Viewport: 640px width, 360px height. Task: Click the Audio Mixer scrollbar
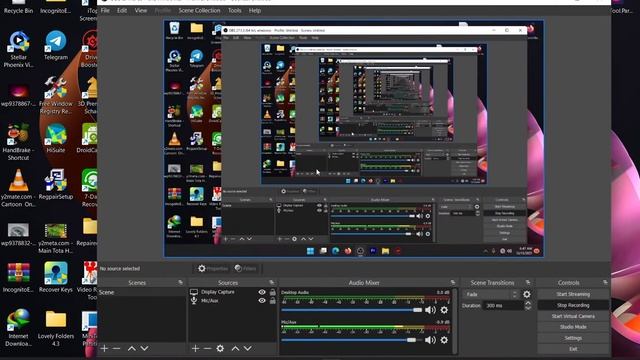point(455,320)
